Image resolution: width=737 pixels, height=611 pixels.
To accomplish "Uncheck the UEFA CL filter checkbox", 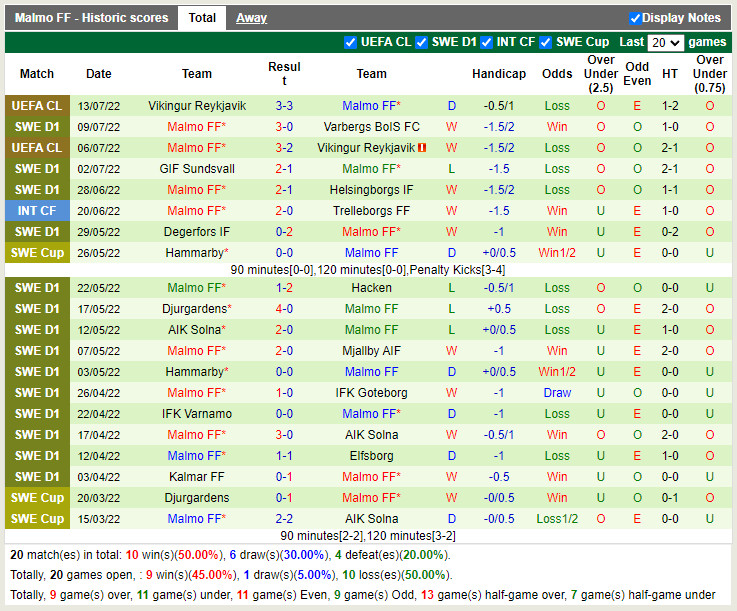I will click(x=350, y=42).
